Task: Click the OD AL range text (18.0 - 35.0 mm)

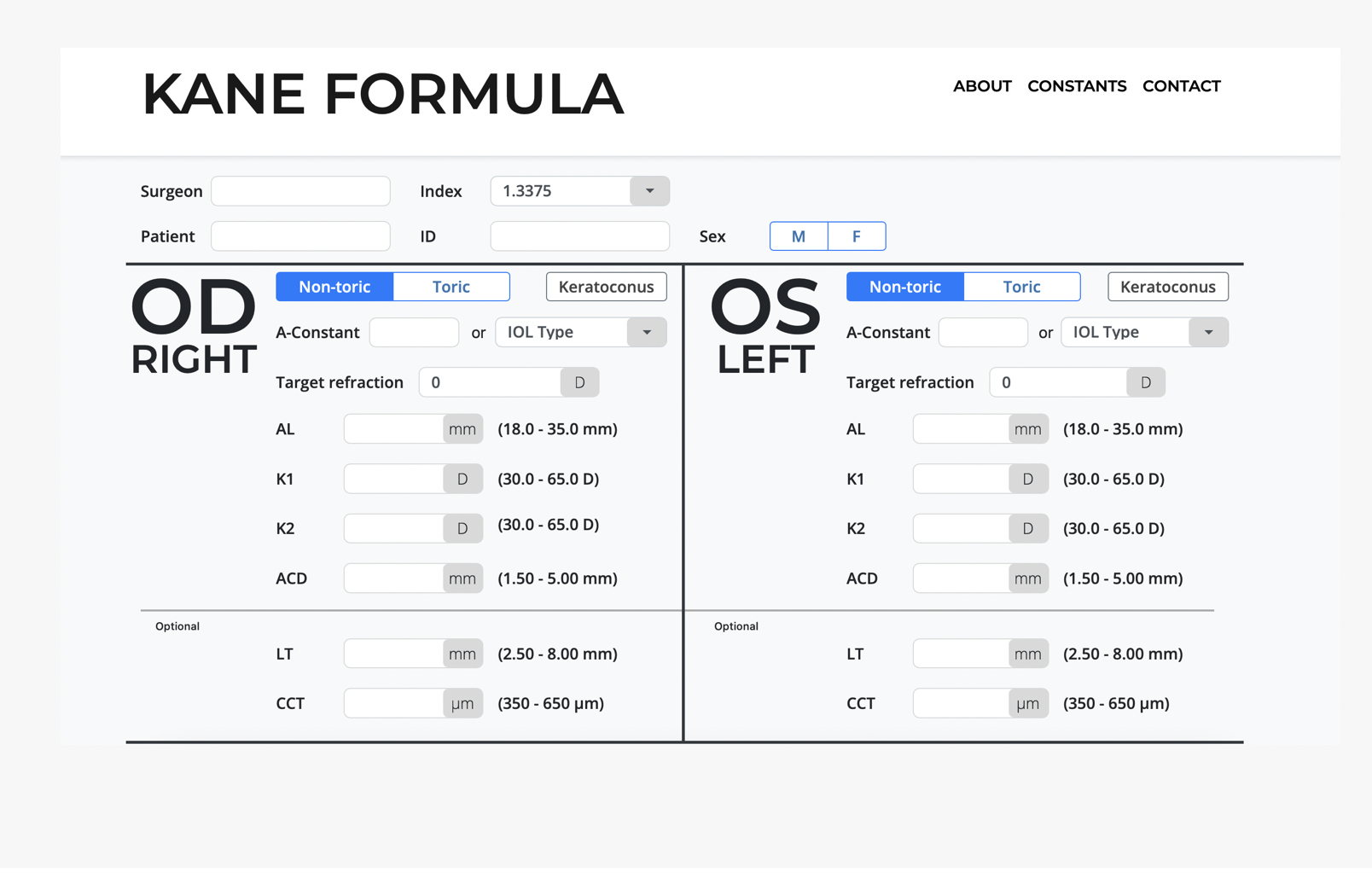Action: (x=558, y=429)
